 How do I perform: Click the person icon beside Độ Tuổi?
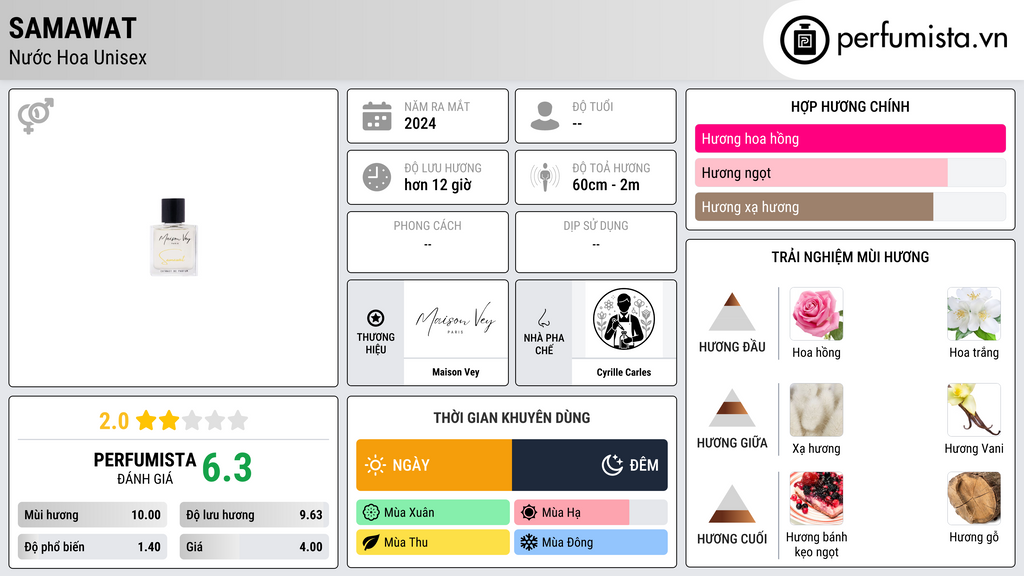pyautogui.click(x=545, y=116)
